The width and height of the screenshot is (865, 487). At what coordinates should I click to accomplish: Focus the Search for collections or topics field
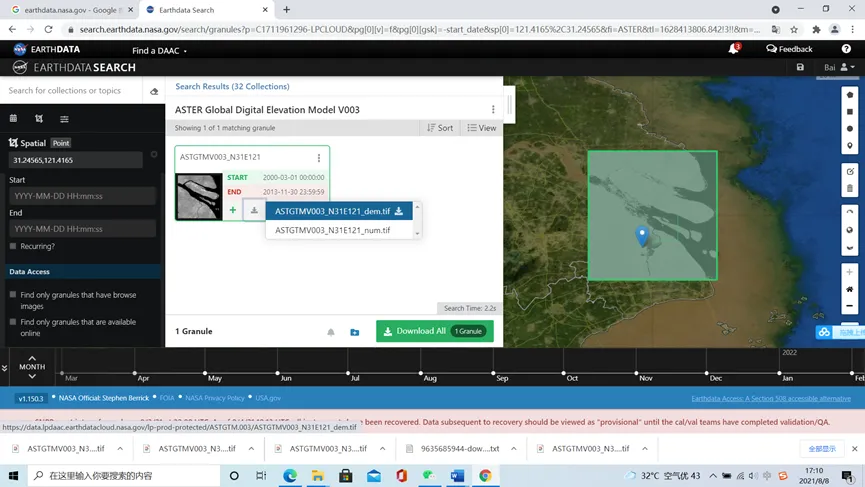72,90
